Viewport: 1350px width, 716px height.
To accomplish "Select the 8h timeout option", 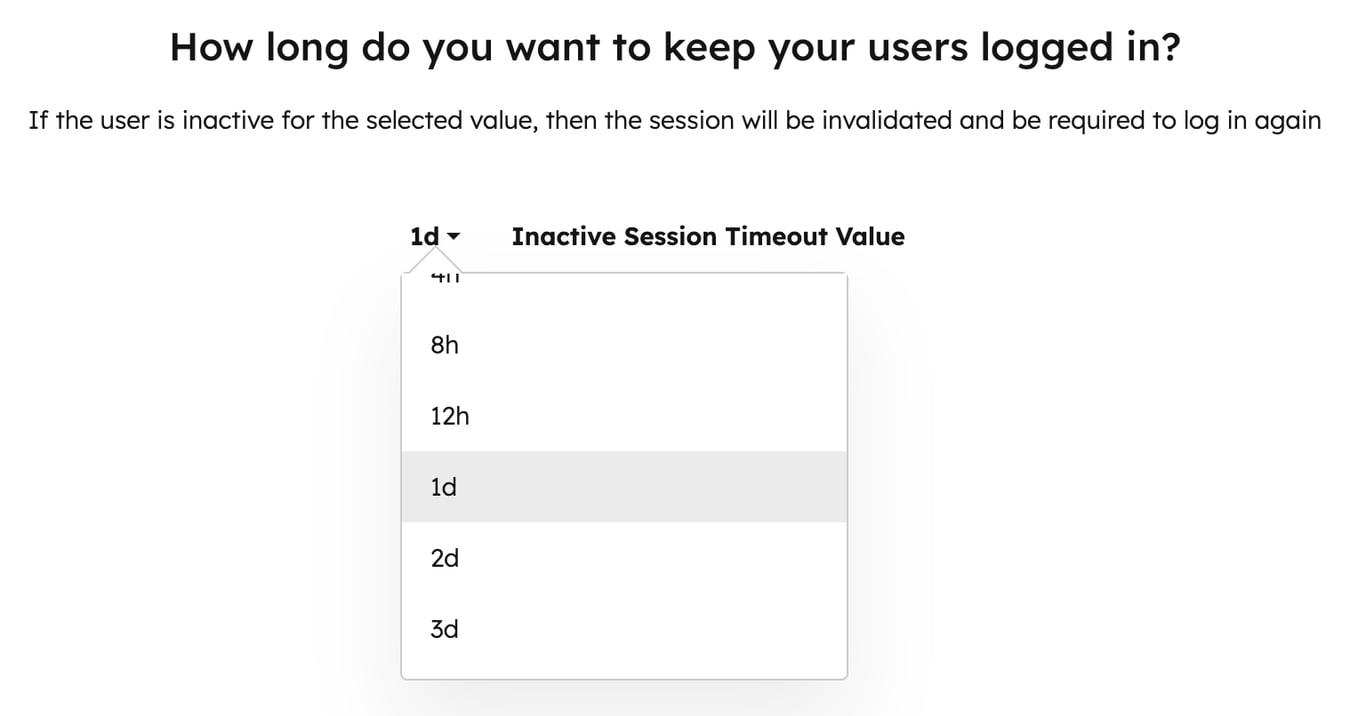I will [x=444, y=345].
